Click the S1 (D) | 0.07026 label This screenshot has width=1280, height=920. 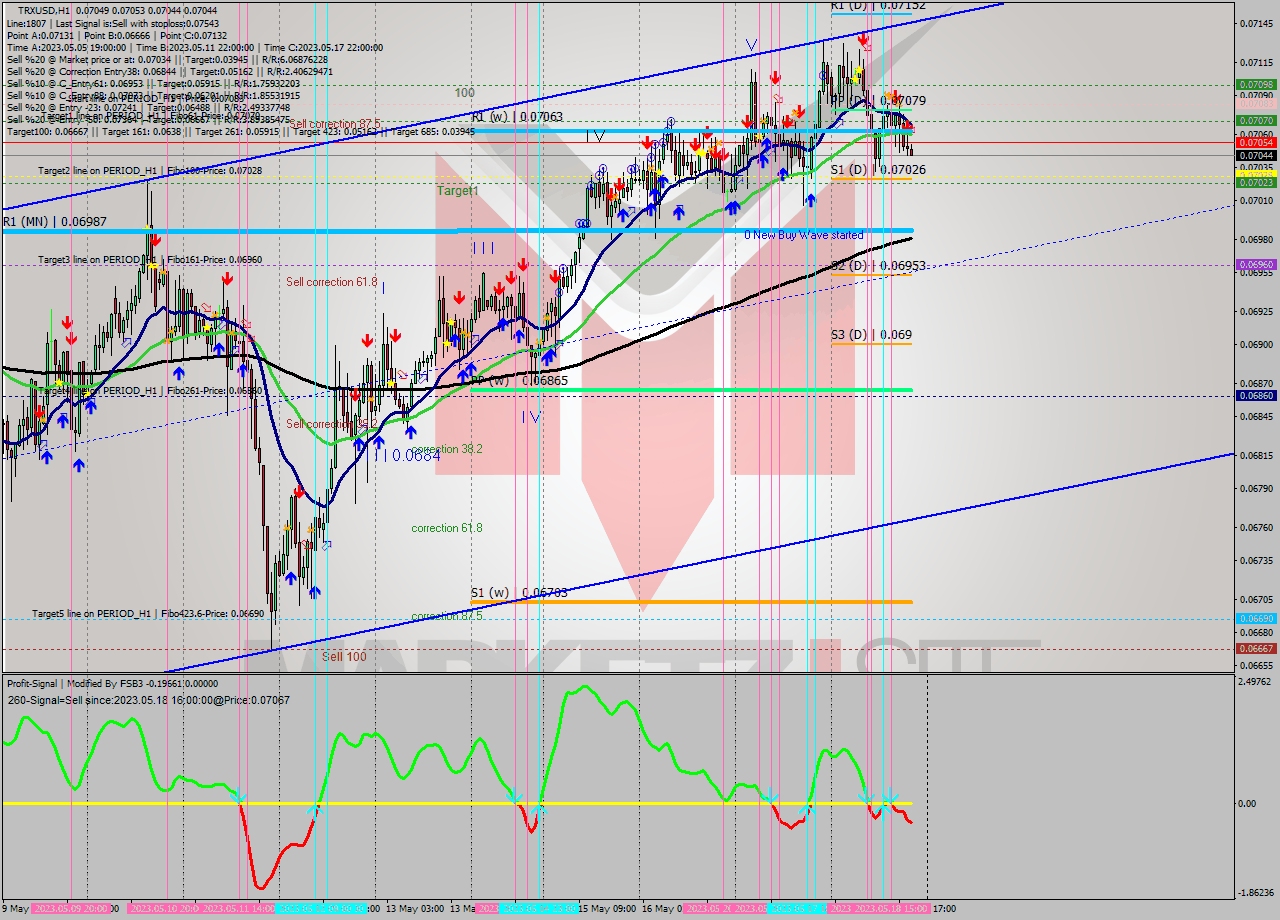pyautogui.click(x=878, y=170)
